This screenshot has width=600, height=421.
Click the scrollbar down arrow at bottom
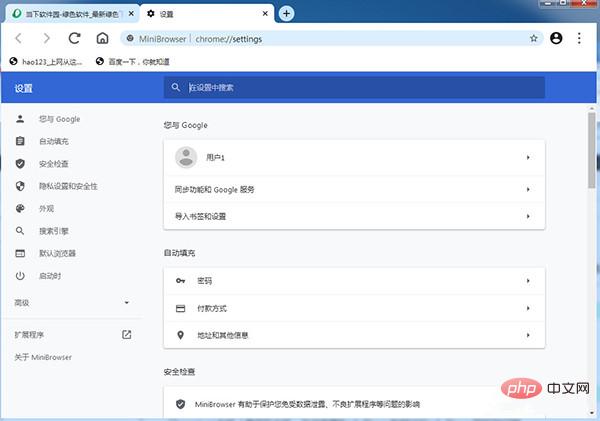click(x=592, y=413)
